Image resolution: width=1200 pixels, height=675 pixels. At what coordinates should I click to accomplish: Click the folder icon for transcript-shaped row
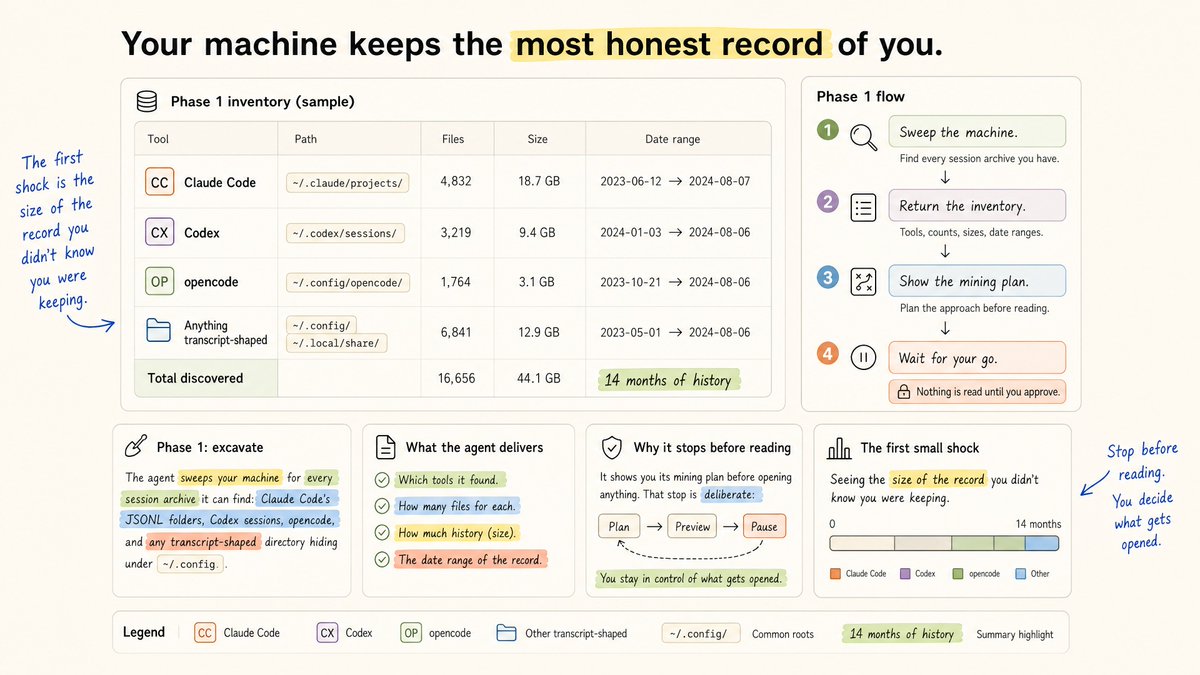(x=159, y=332)
